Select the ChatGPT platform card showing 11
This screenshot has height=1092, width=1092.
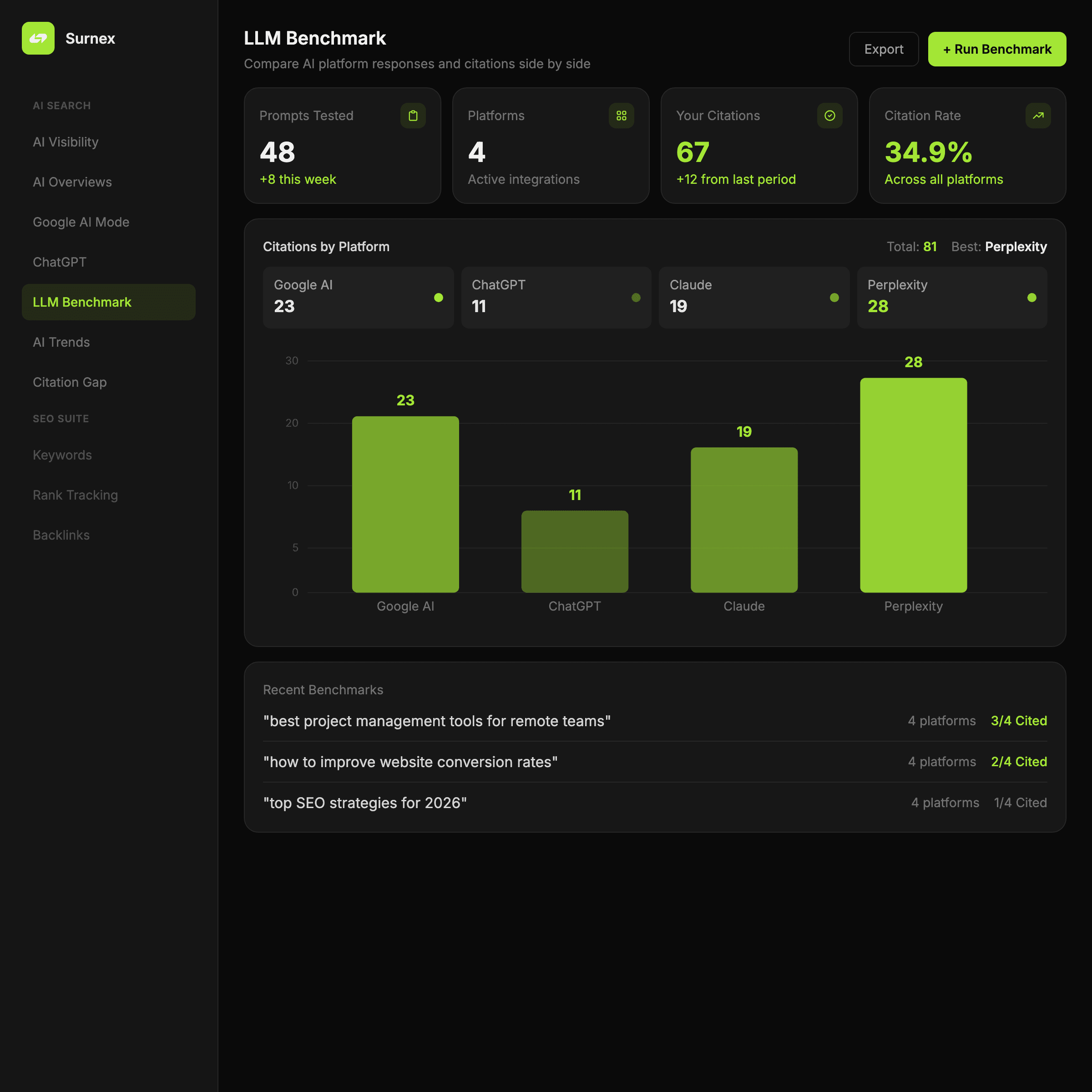pos(556,297)
